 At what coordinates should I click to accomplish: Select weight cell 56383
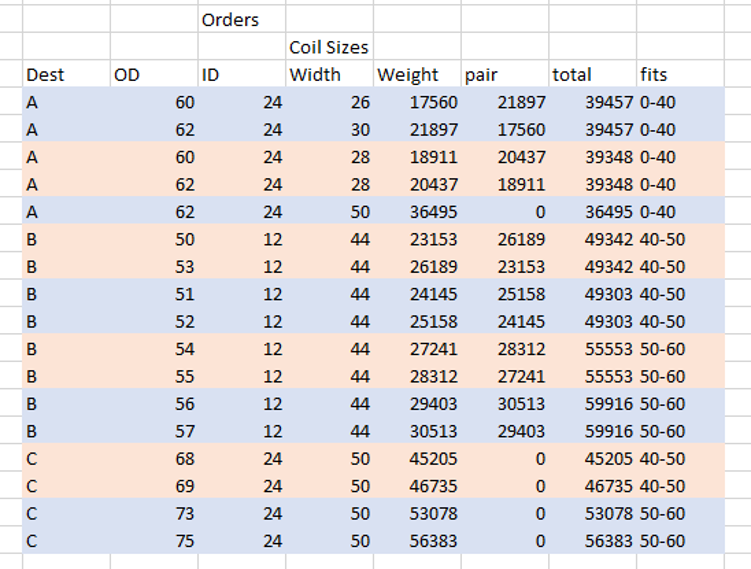pyautogui.click(x=417, y=540)
